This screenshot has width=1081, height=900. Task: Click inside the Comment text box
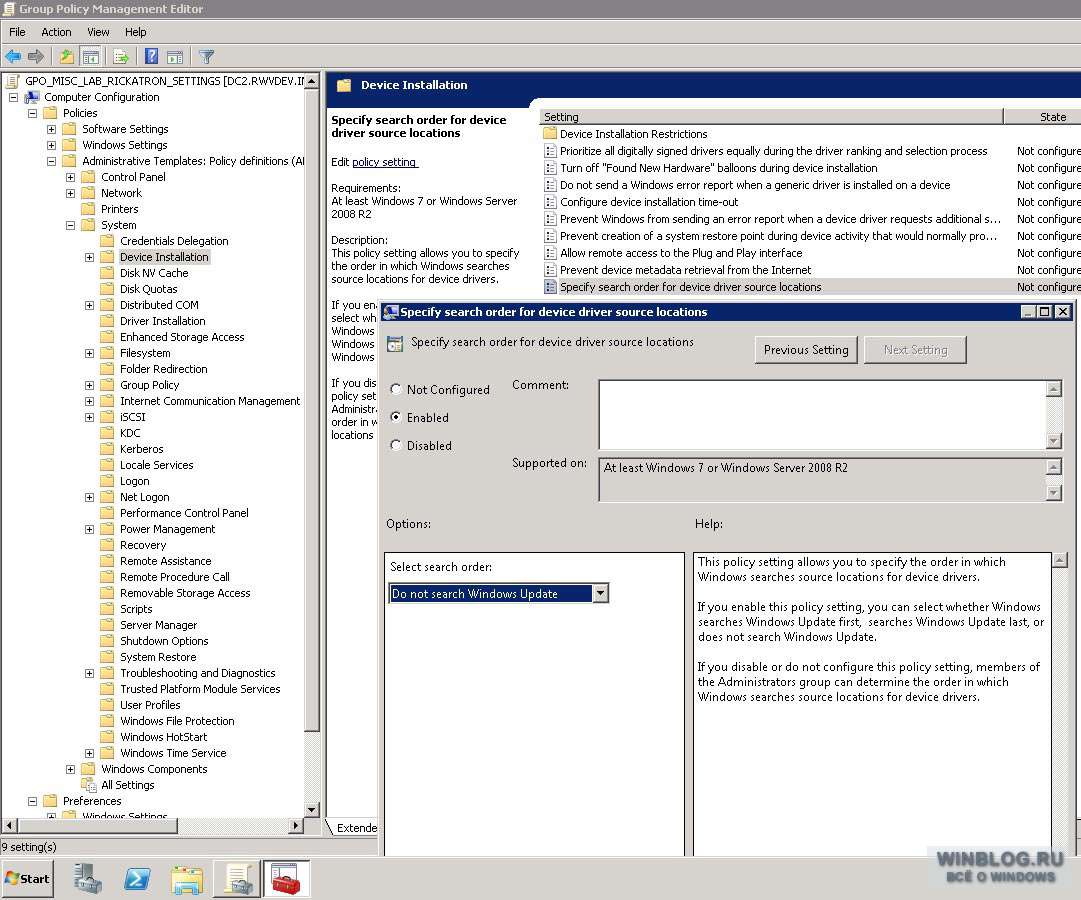point(822,414)
